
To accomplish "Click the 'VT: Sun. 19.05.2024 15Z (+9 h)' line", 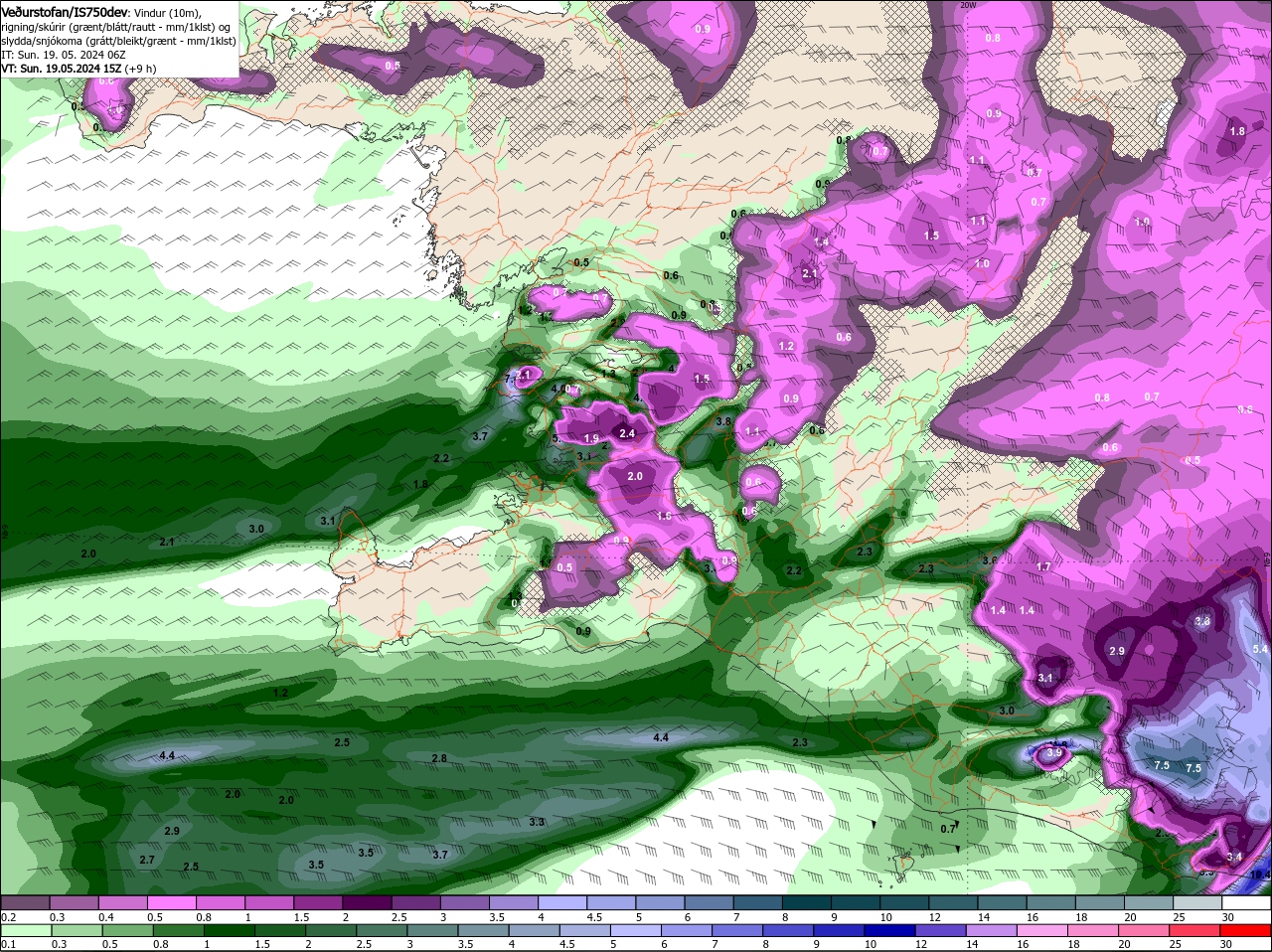I will (x=79, y=69).
